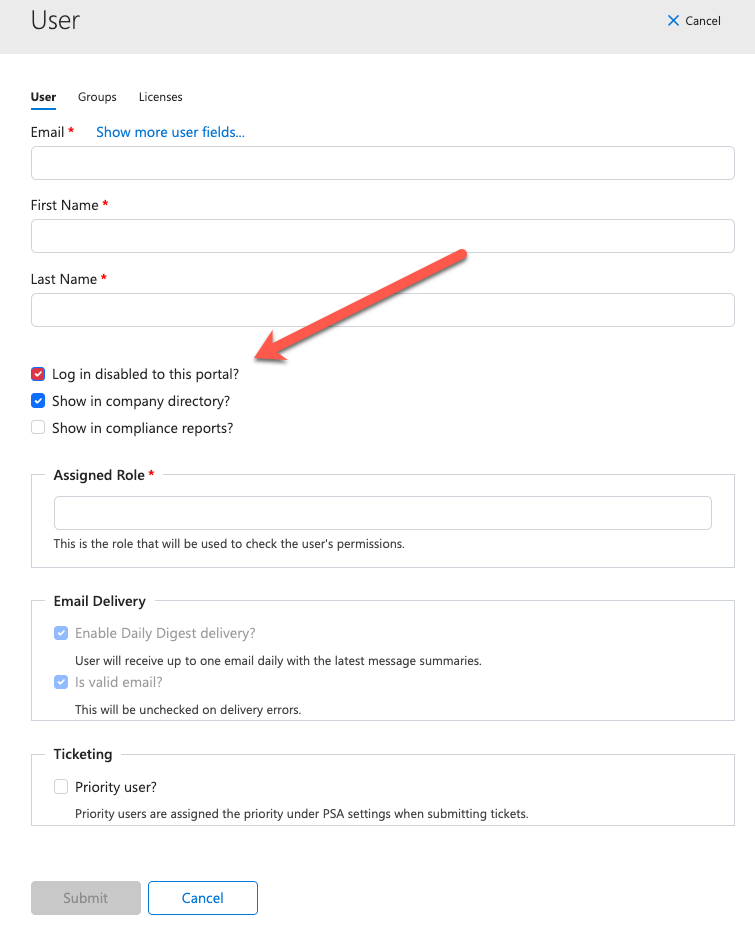The height and width of the screenshot is (928, 755).
Task: Check the Priority user checkbox
Action: (61, 787)
